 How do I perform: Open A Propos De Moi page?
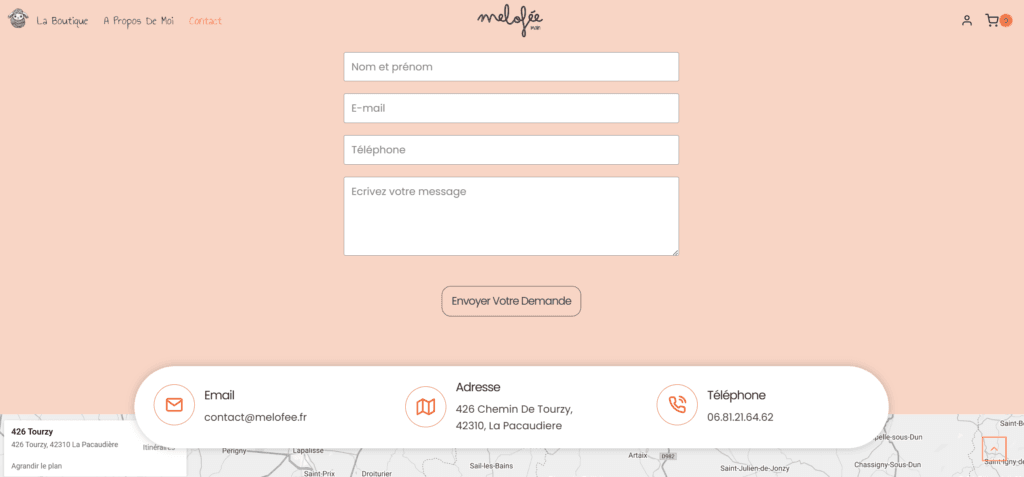pos(138,21)
